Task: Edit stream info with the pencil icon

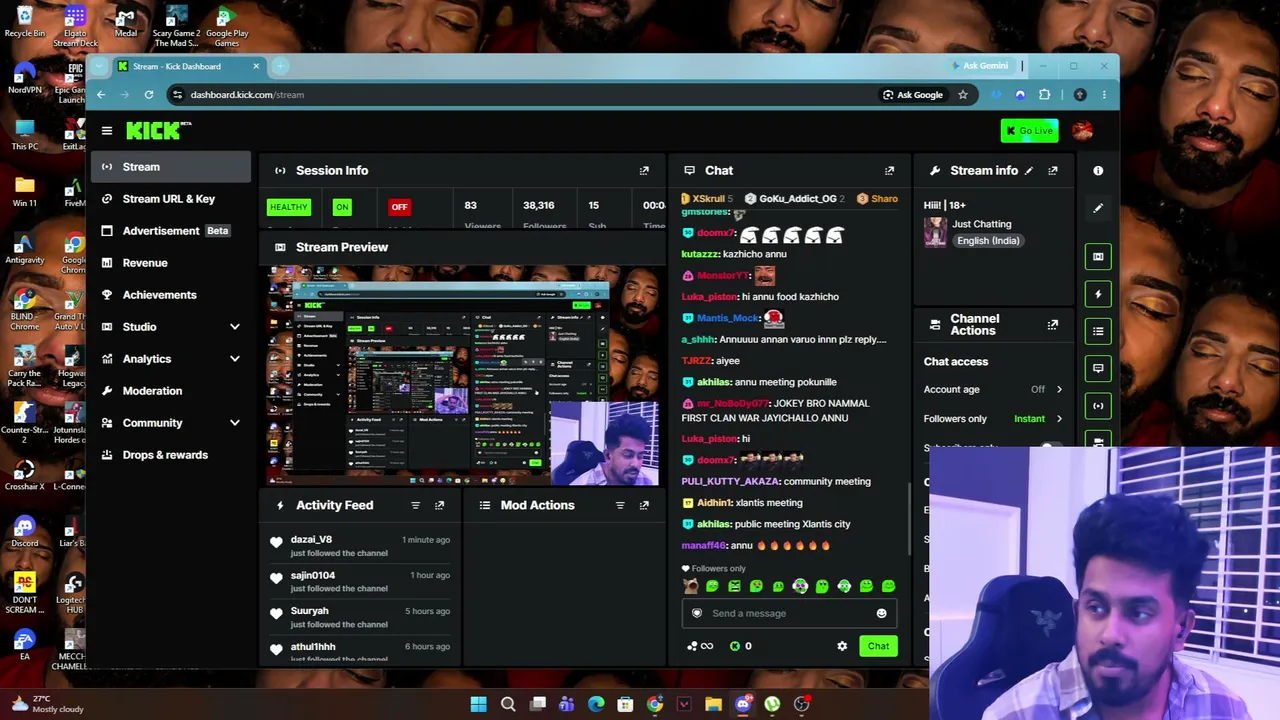Action: point(1028,171)
